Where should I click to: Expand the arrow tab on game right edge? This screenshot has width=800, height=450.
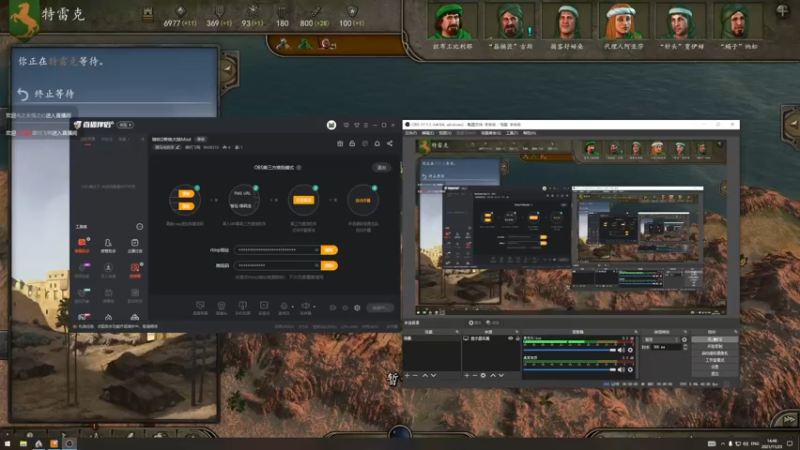792,123
